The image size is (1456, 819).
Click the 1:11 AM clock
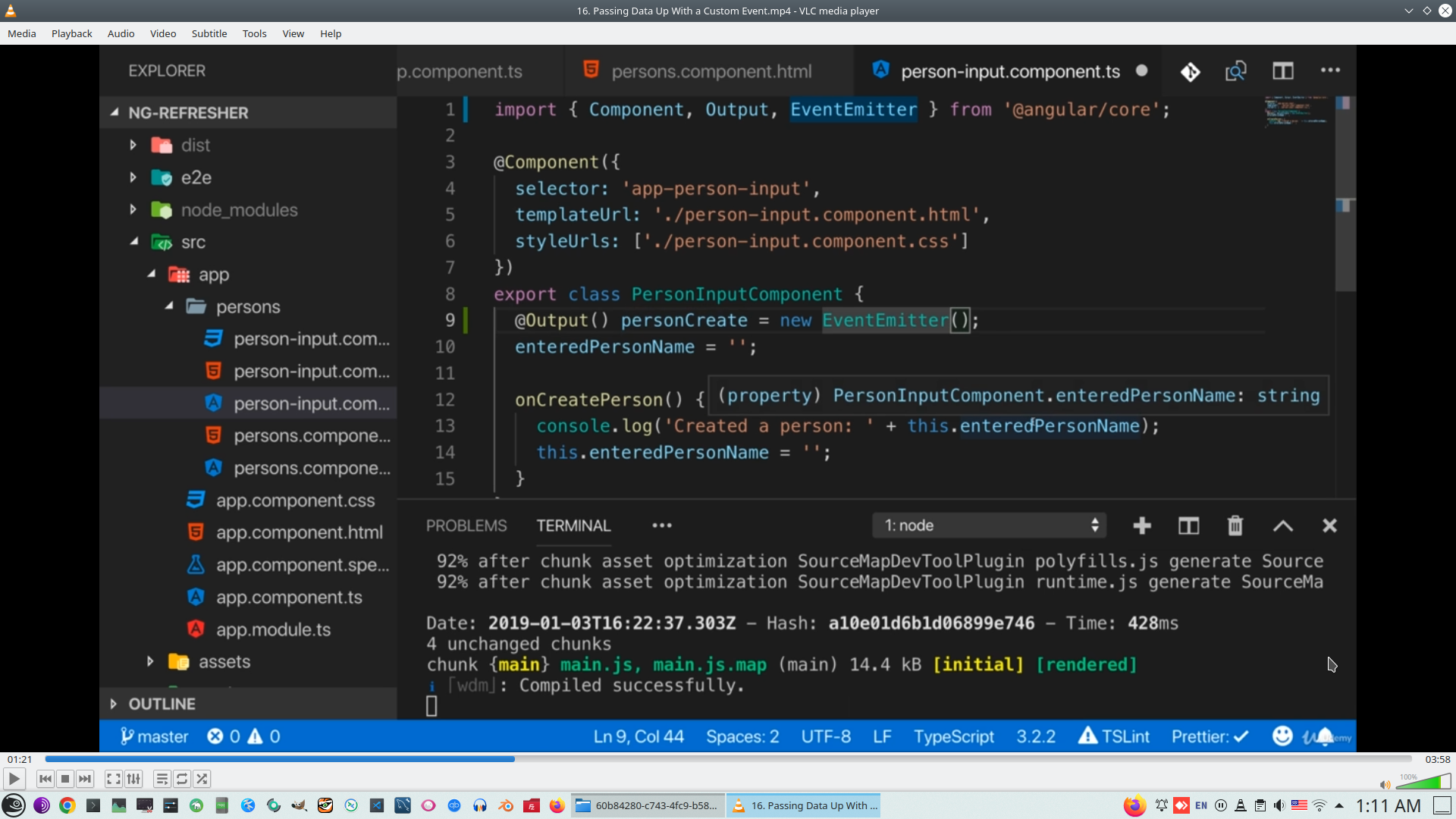coord(1388,805)
